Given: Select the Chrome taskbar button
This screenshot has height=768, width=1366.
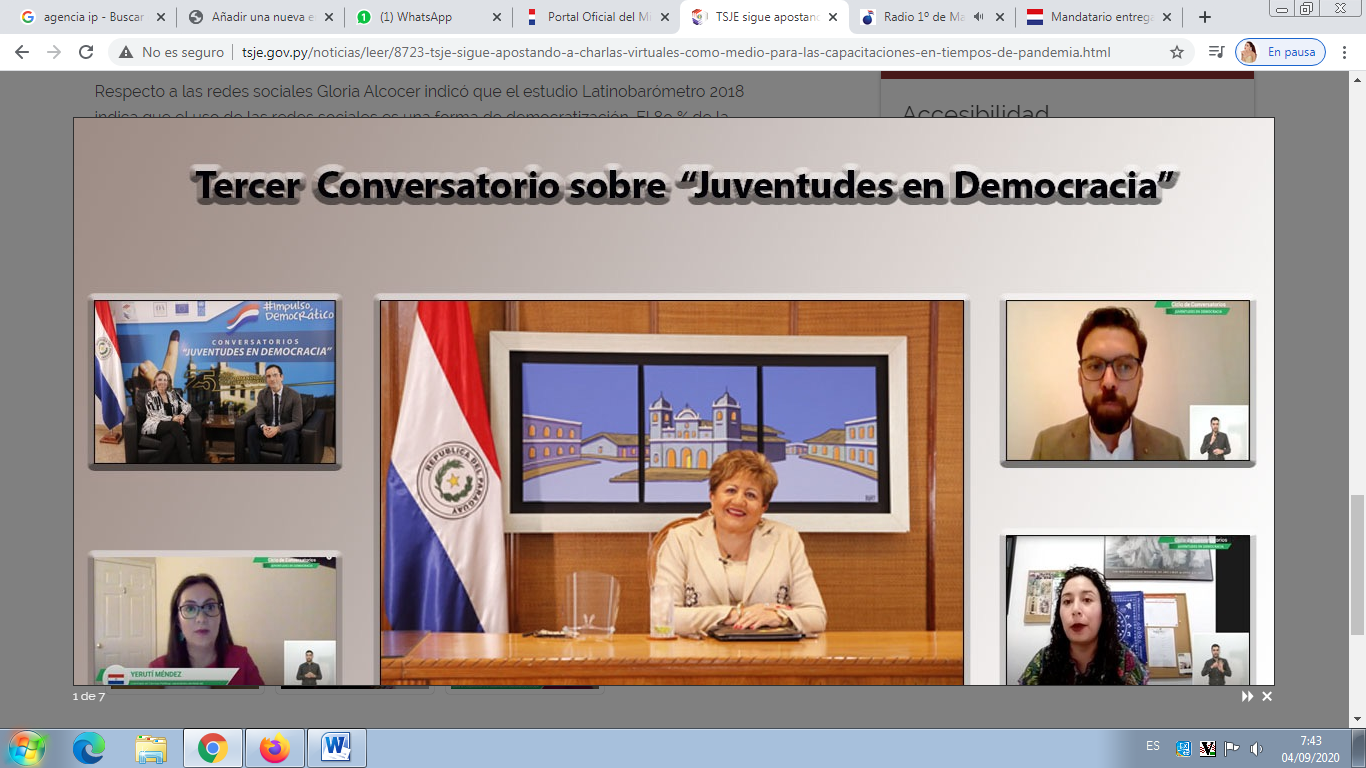Looking at the screenshot, I should coord(212,748).
